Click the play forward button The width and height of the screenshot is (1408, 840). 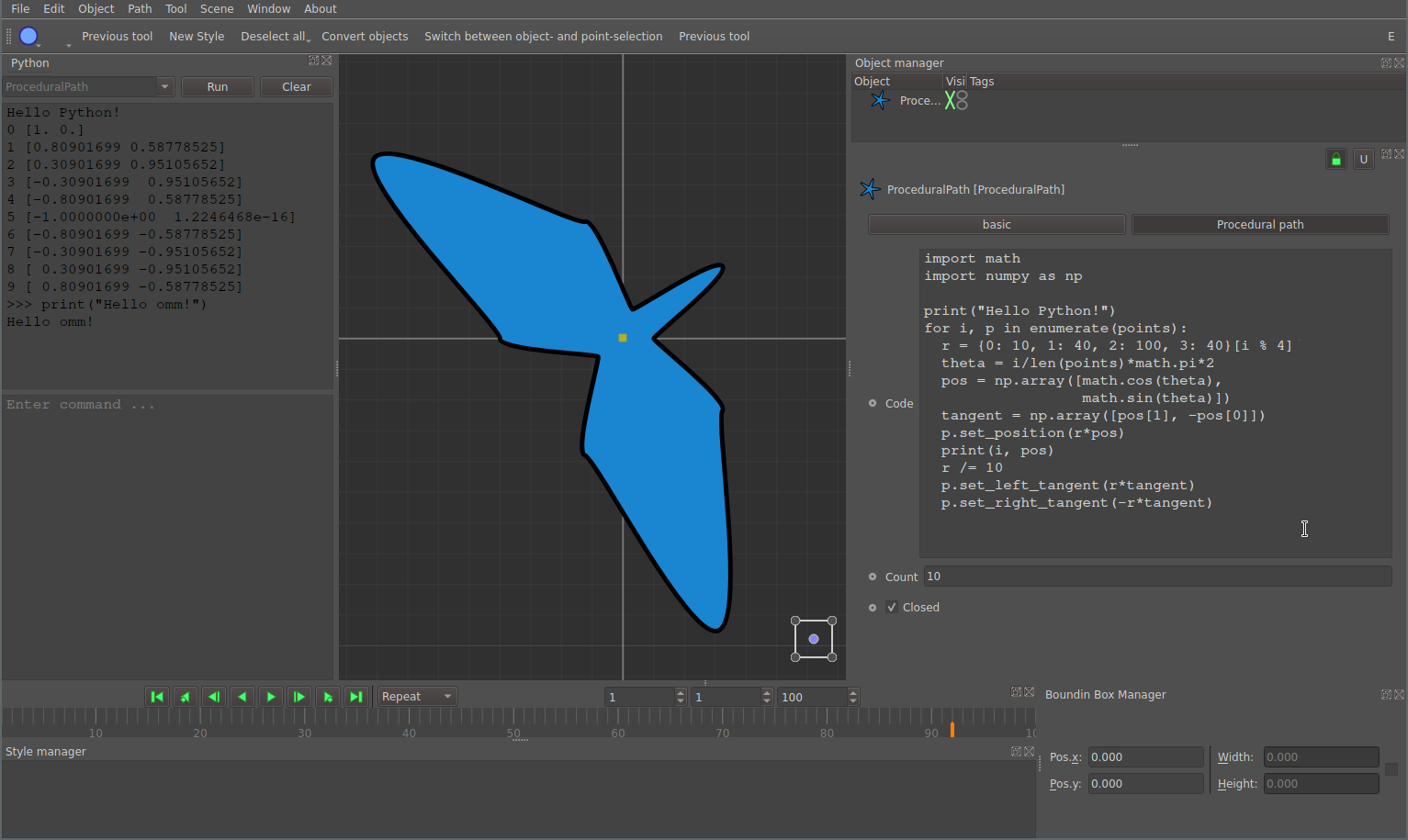pyautogui.click(x=271, y=697)
